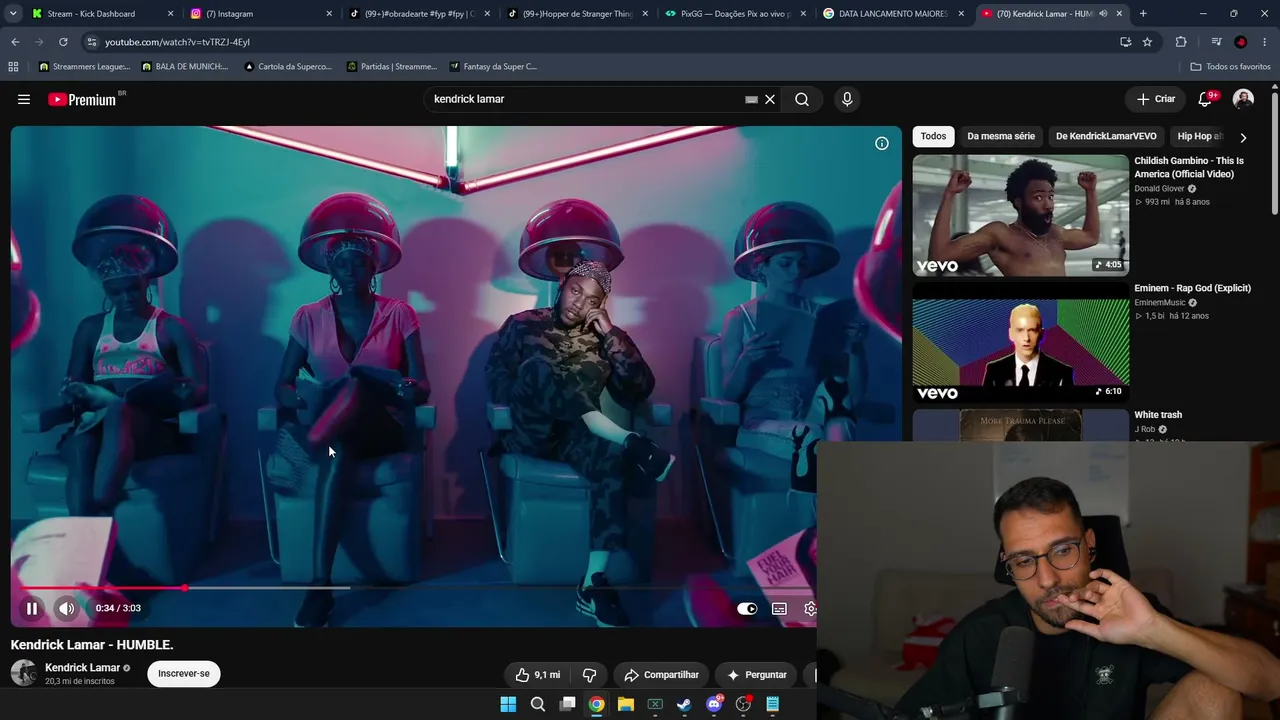The image size is (1280, 720).
Task: Open the Fantasy da Super C bookmark
Action: pyautogui.click(x=493, y=67)
